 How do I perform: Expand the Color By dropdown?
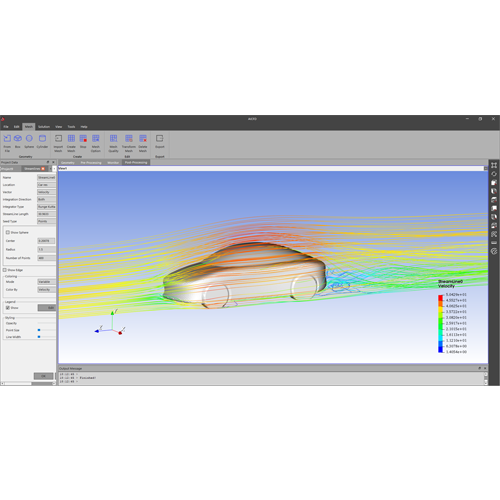(x=46, y=290)
